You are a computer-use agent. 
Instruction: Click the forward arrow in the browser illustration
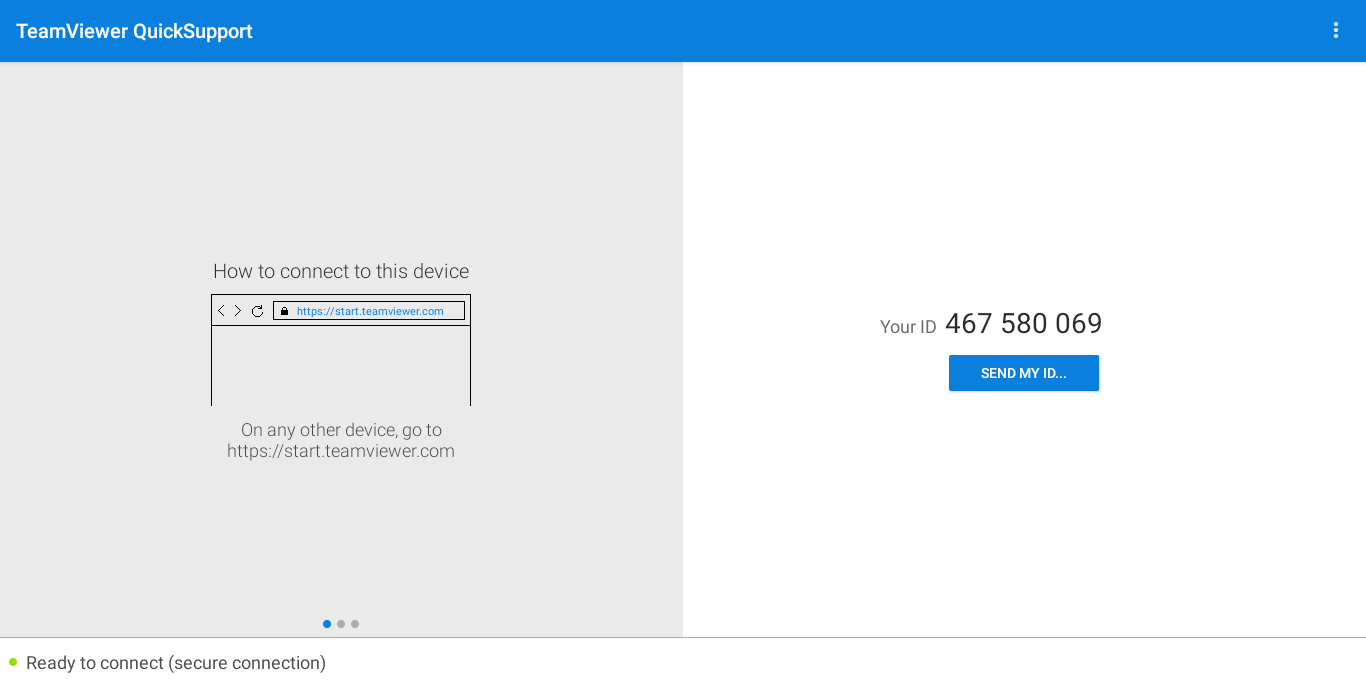pyautogui.click(x=238, y=311)
